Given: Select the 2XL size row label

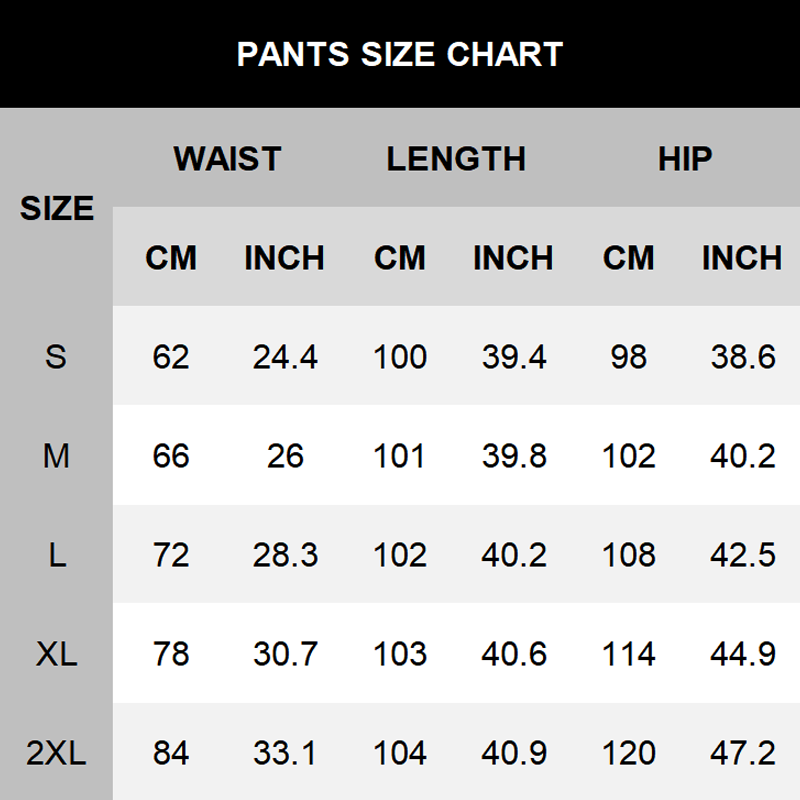Looking at the screenshot, I should [56, 753].
